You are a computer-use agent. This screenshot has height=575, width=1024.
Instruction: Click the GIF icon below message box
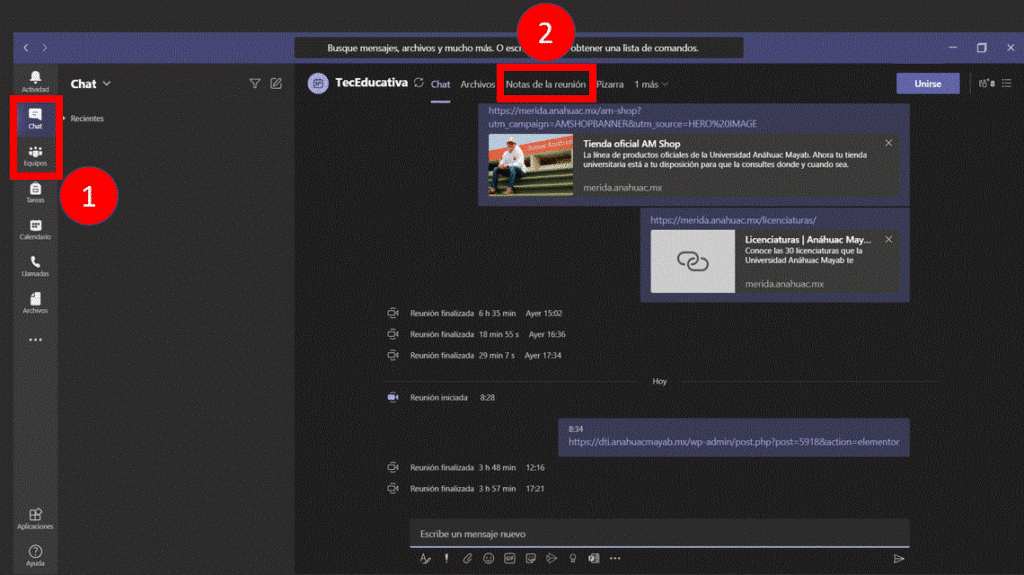point(509,558)
